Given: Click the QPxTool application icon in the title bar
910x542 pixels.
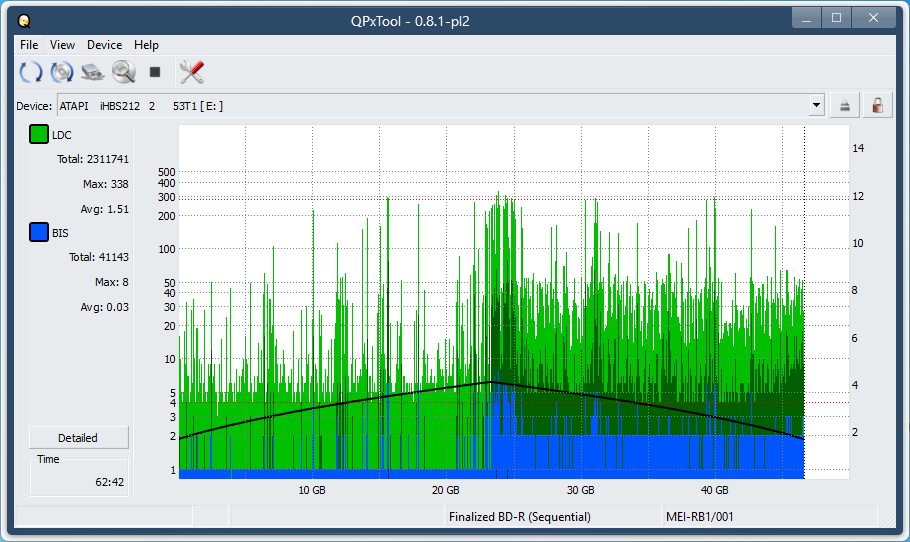Looking at the screenshot, I should point(24,21).
